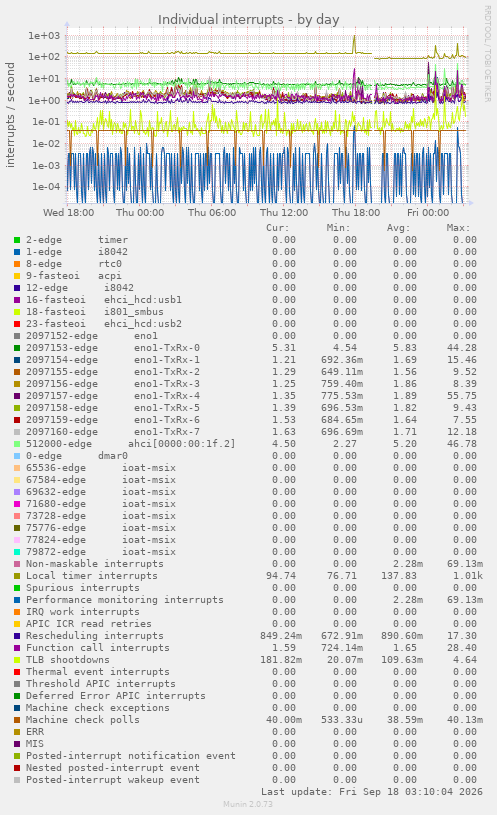Select the Rescheduling interrupts legend label
This screenshot has height=815, width=497.
pyautogui.click(x=95, y=636)
